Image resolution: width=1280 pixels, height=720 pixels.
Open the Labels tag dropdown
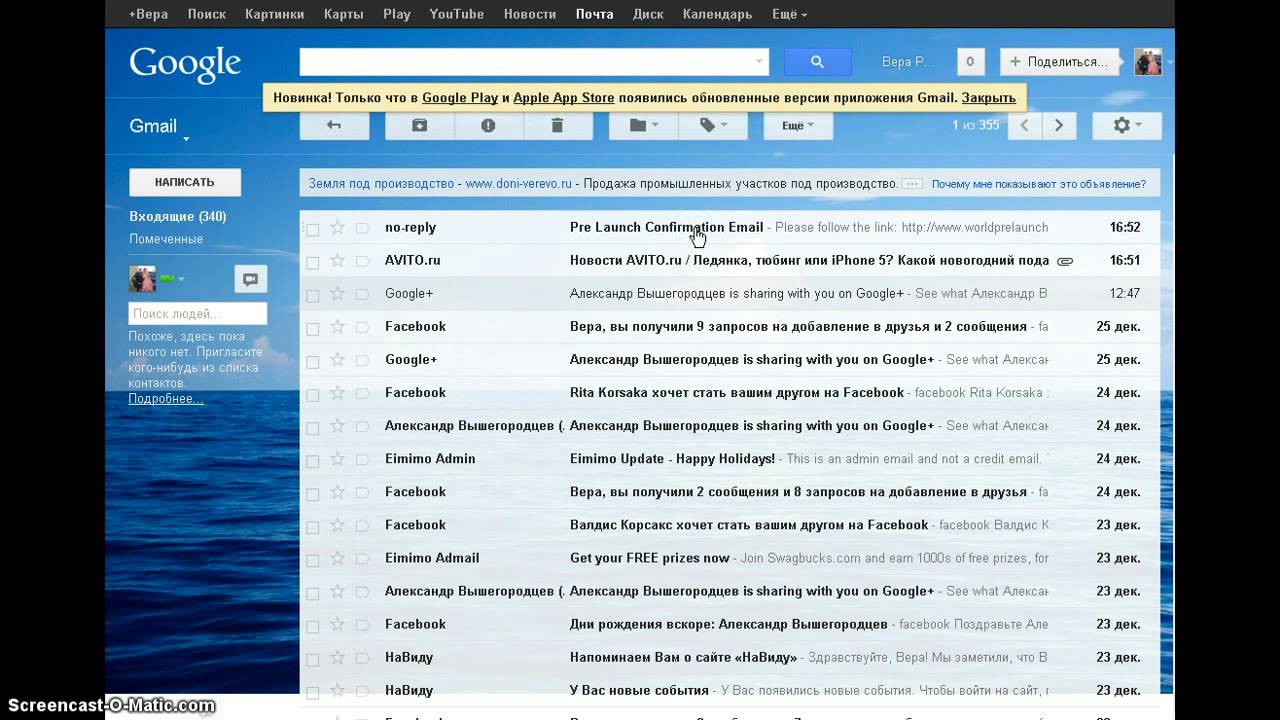713,126
